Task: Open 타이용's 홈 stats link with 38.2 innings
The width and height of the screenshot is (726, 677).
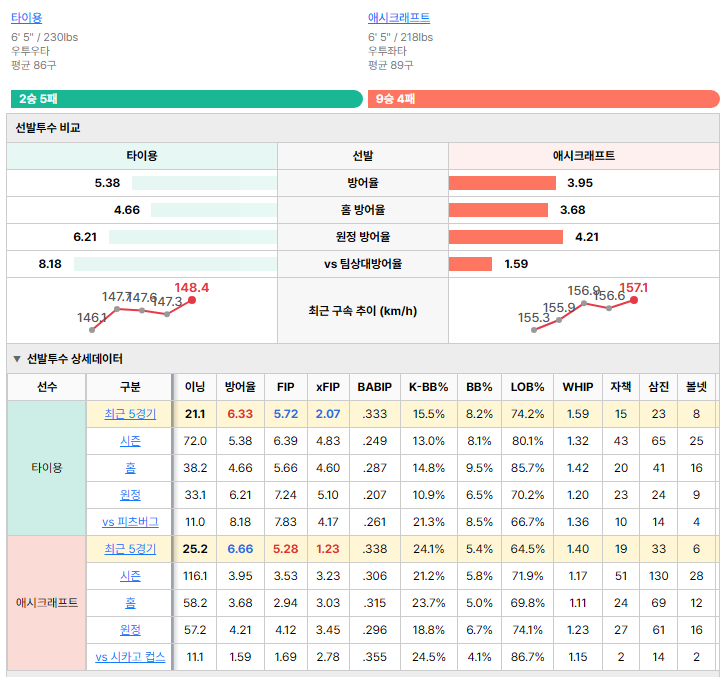Action: (130, 468)
